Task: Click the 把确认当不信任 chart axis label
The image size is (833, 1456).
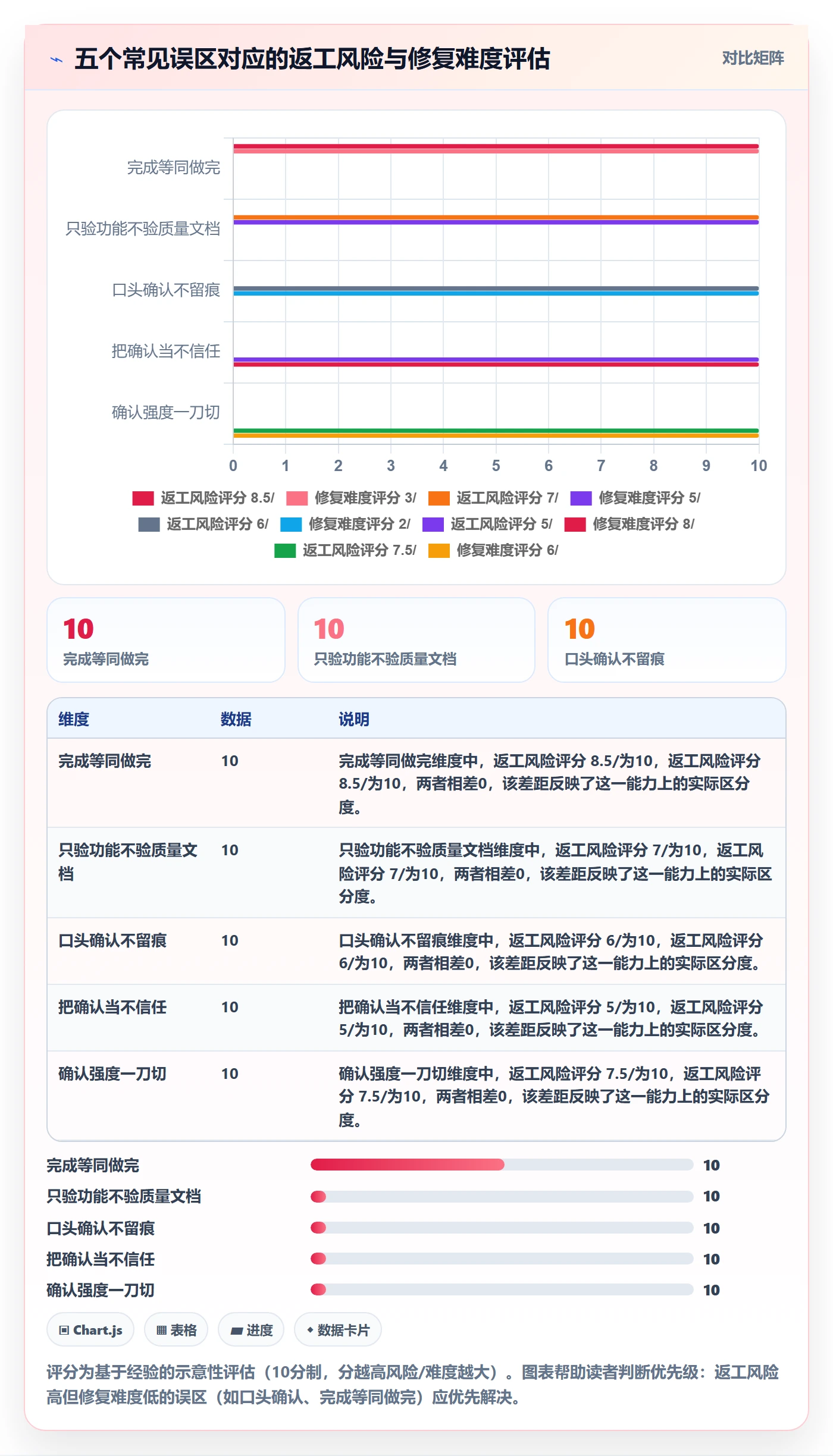Action: pos(166,352)
